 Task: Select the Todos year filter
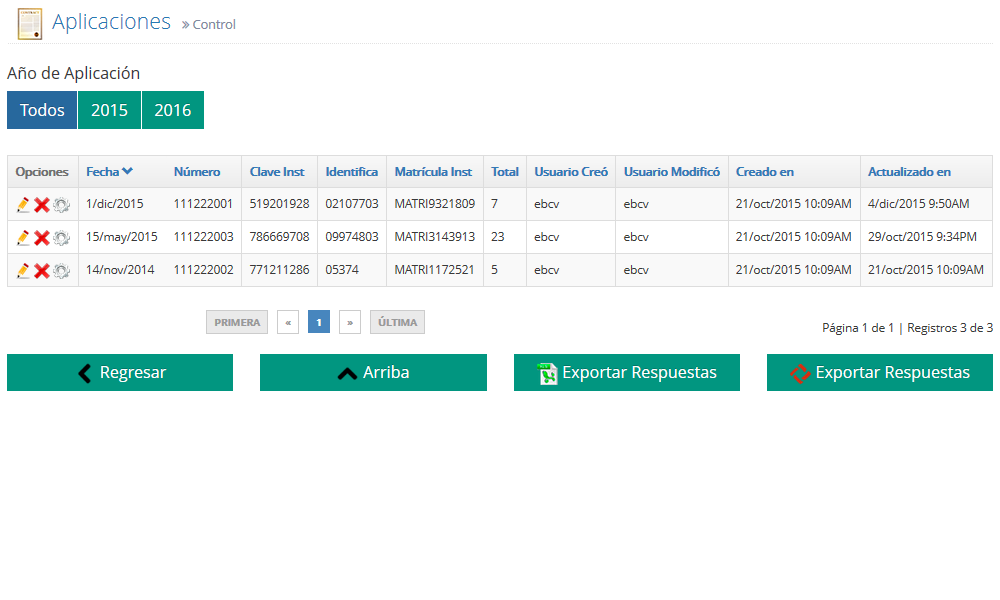pos(42,110)
